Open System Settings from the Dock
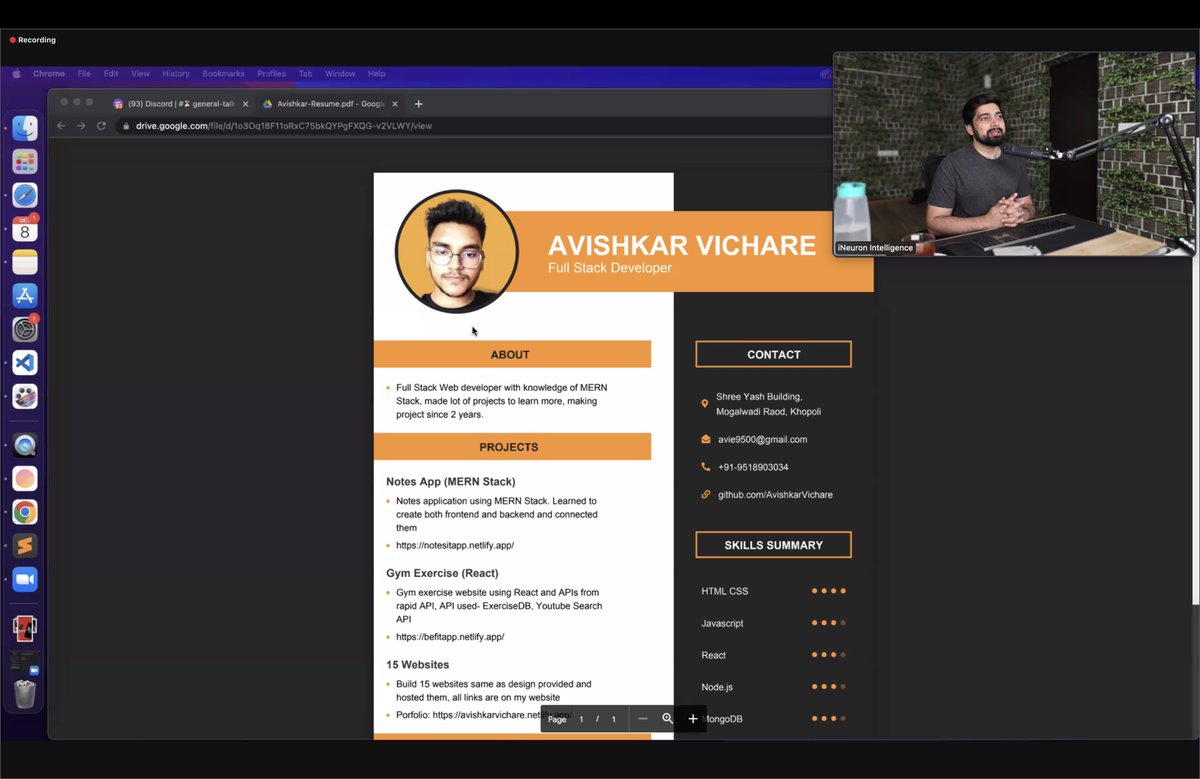The width and height of the screenshot is (1200, 779). [x=24, y=328]
